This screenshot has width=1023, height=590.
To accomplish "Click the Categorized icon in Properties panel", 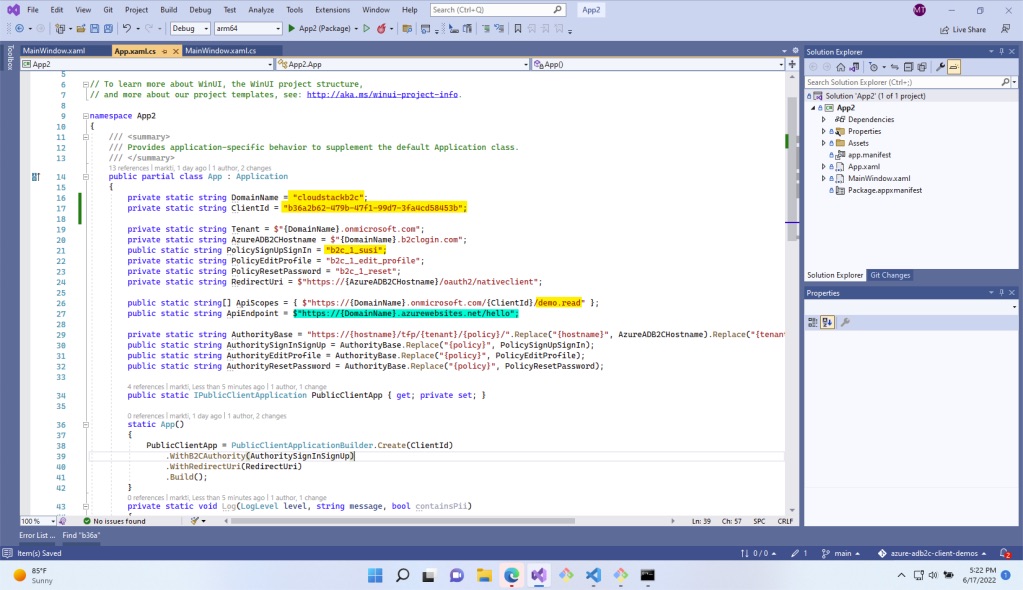I will 813,322.
